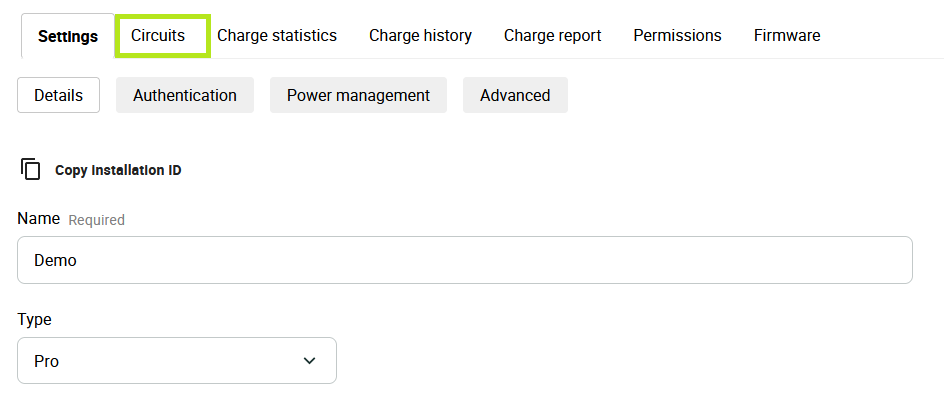Open the Circuits tab
This screenshot has height=406, width=944.
click(158, 36)
